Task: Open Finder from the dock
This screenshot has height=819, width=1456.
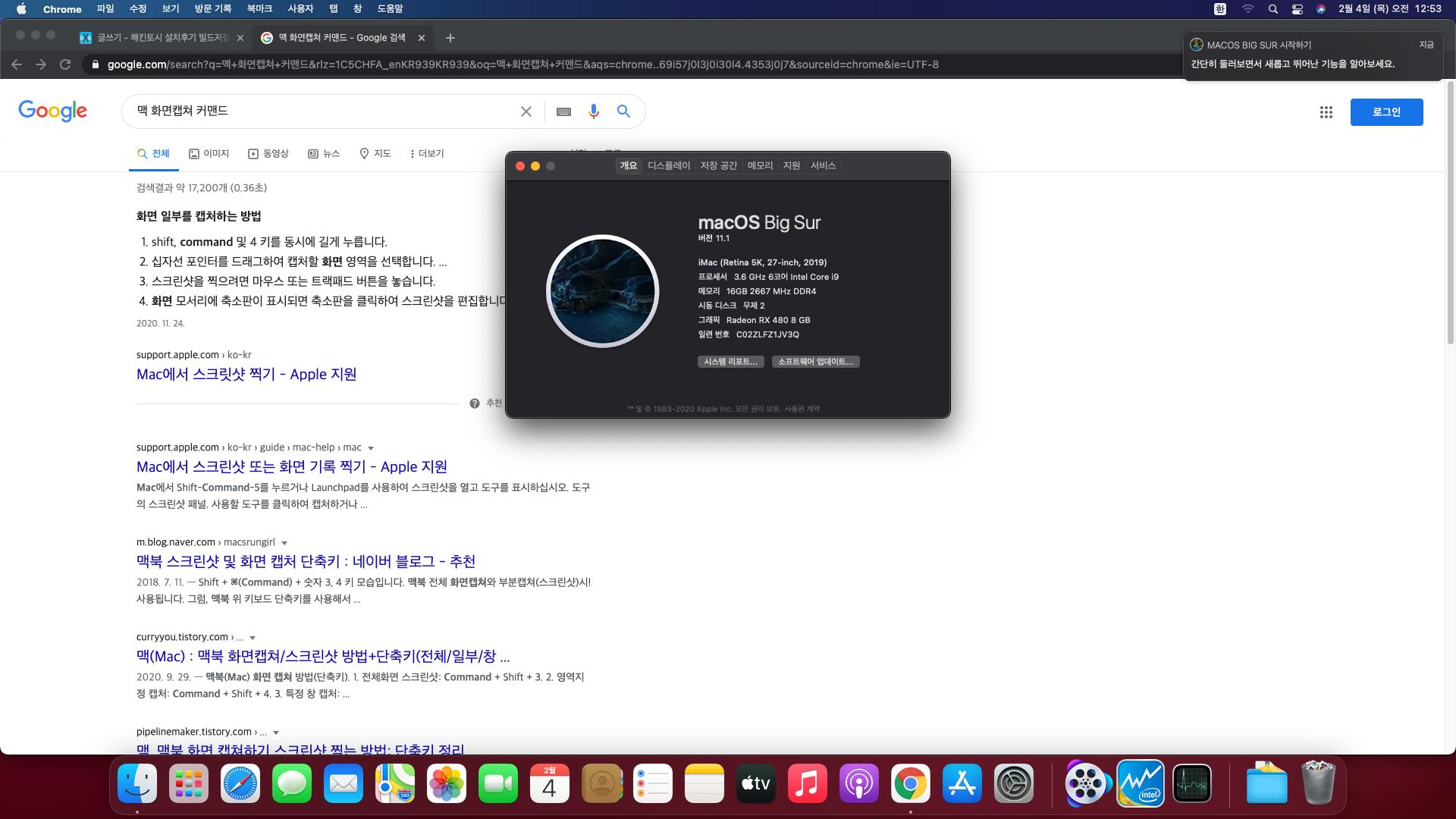Action: (x=137, y=783)
